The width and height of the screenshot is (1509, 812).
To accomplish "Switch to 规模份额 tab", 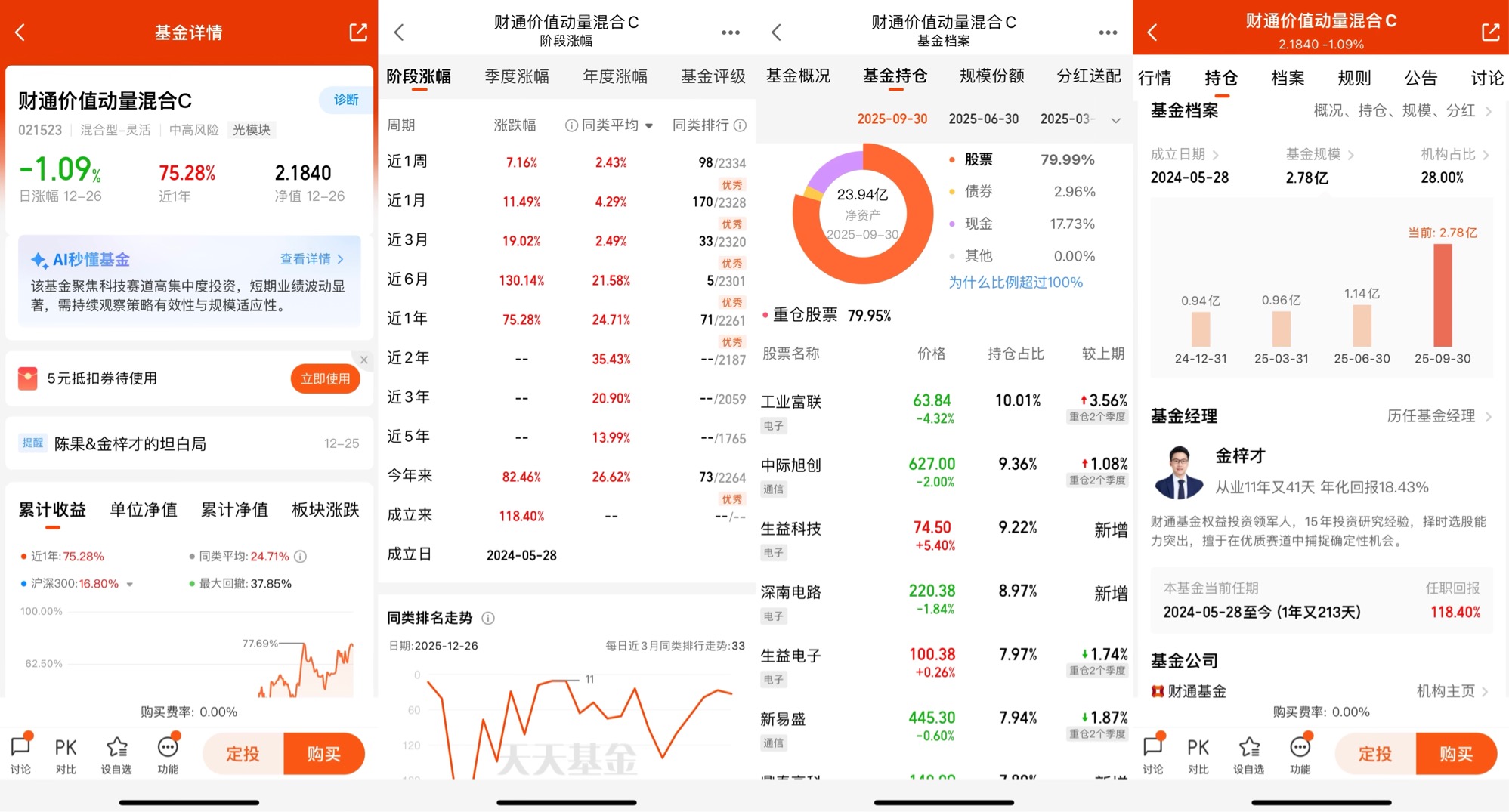I will [x=992, y=76].
